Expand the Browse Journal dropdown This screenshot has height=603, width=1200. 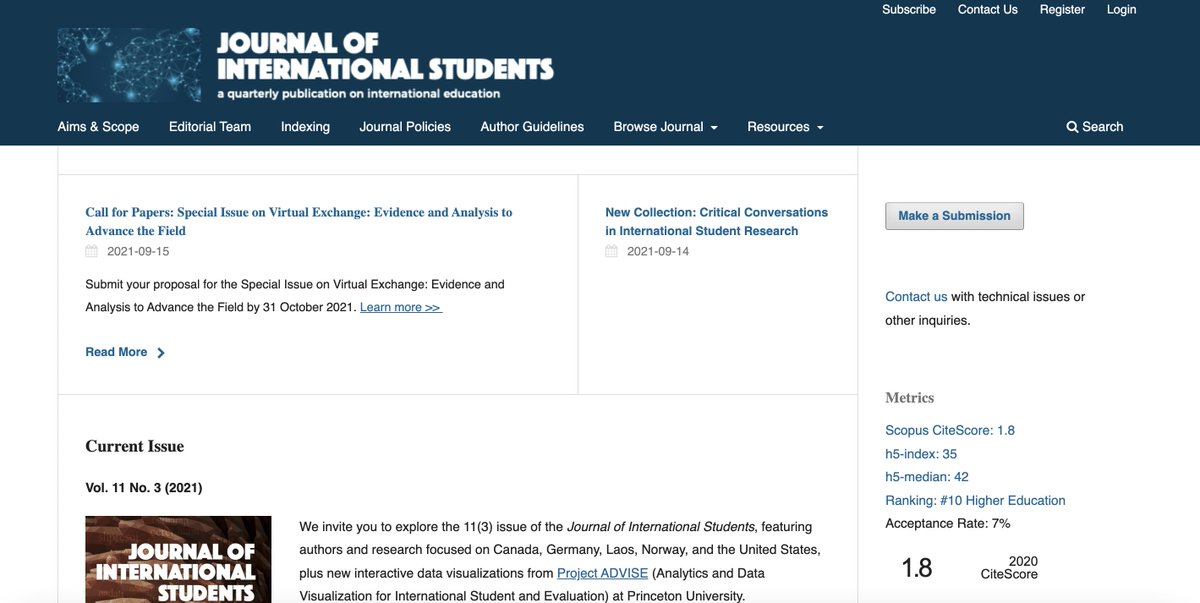tap(666, 127)
